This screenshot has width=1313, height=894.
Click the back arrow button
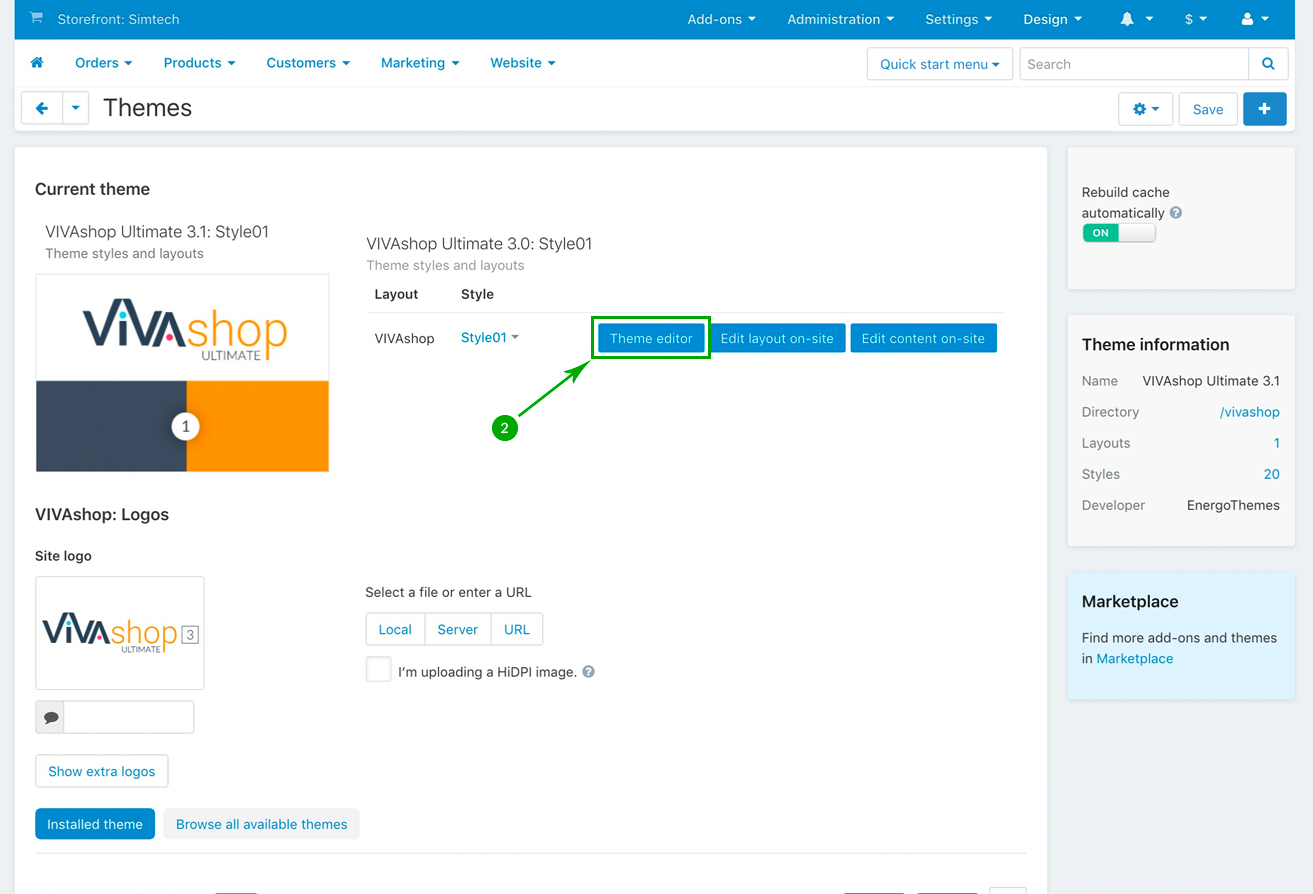point(42,108)
